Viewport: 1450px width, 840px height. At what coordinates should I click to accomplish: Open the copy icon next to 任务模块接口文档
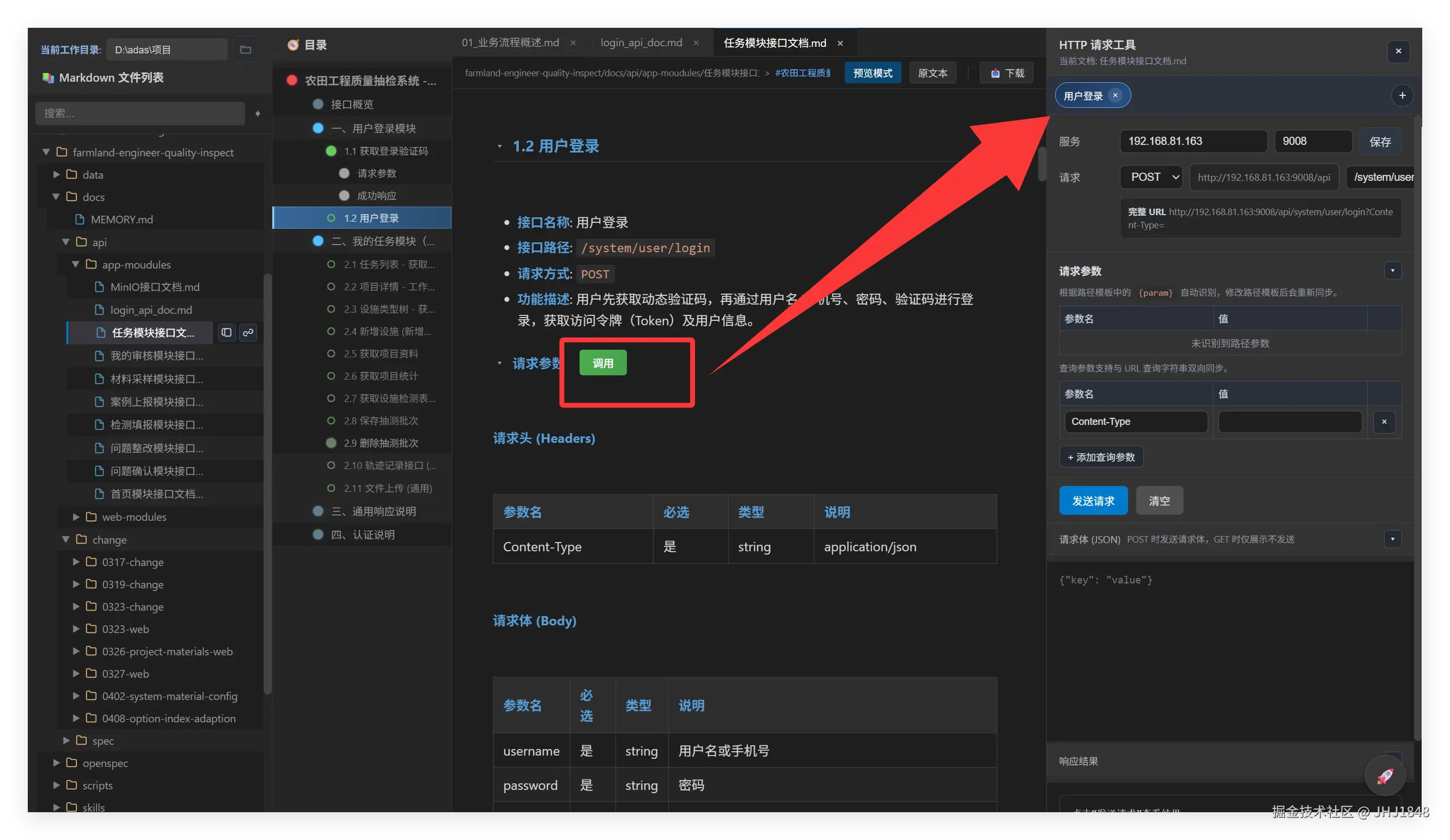(x=226, y=332)
